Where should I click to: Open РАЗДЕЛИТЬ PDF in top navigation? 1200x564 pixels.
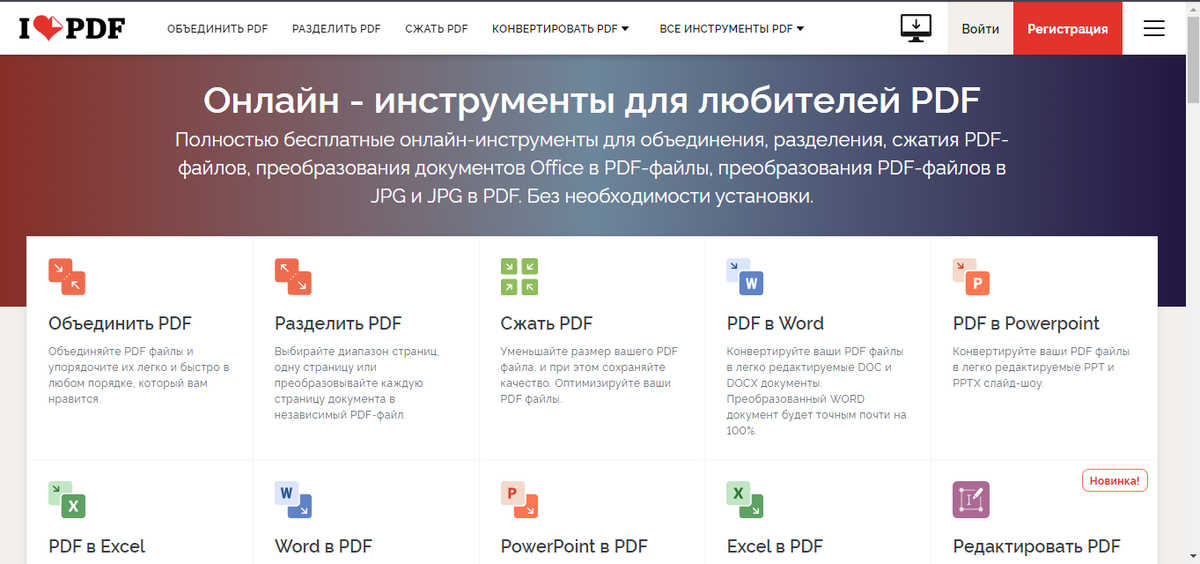coord(336,29)
